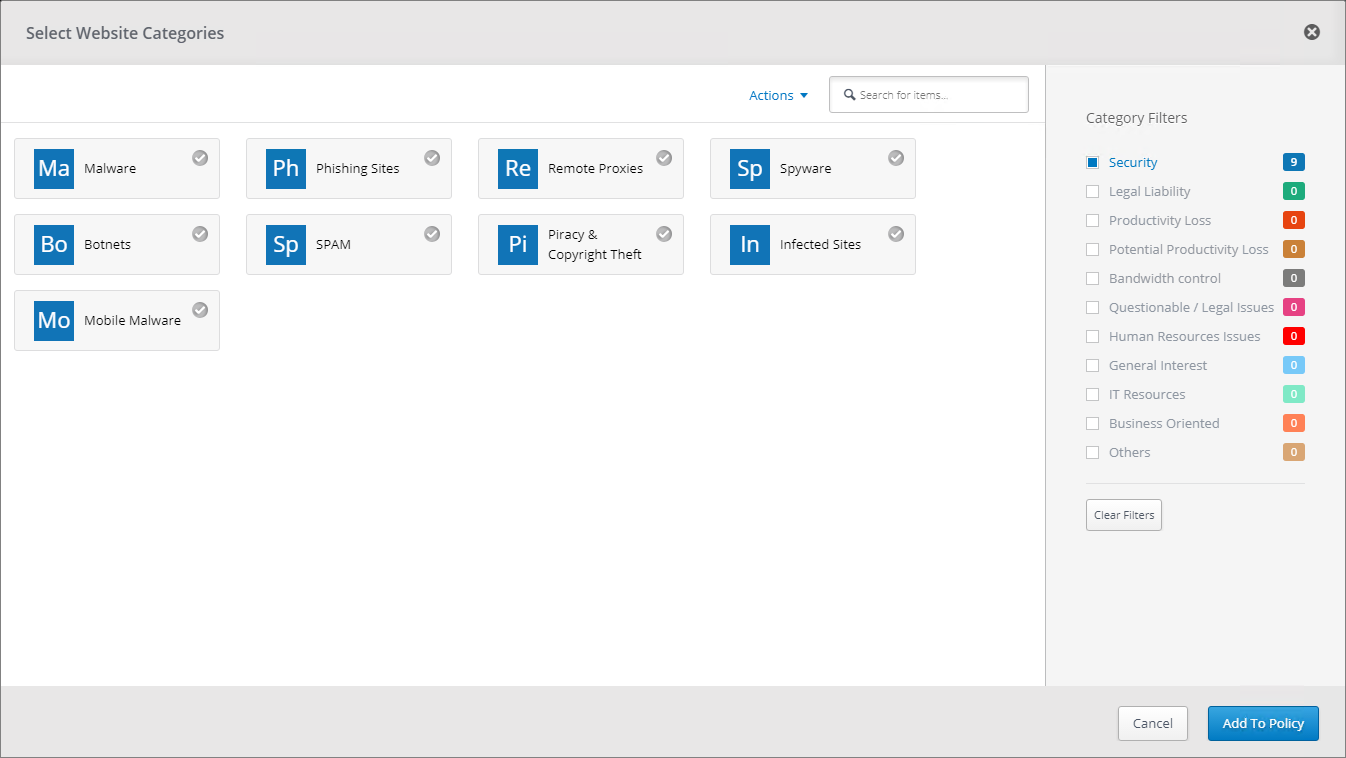Viewport: 1346px width, 758px height.
Task: Click the Productivity Loss count badge
Action: [x=1294, y=220]
